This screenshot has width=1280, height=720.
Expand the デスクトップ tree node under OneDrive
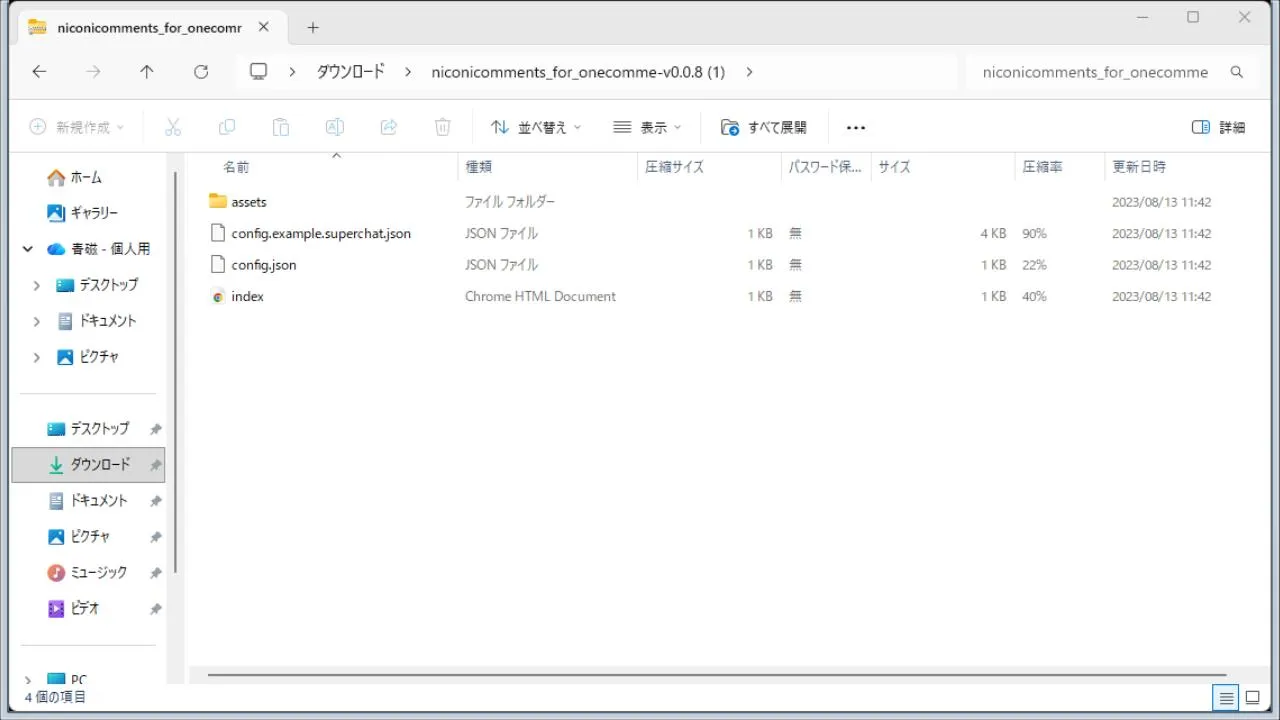(37, 285)
